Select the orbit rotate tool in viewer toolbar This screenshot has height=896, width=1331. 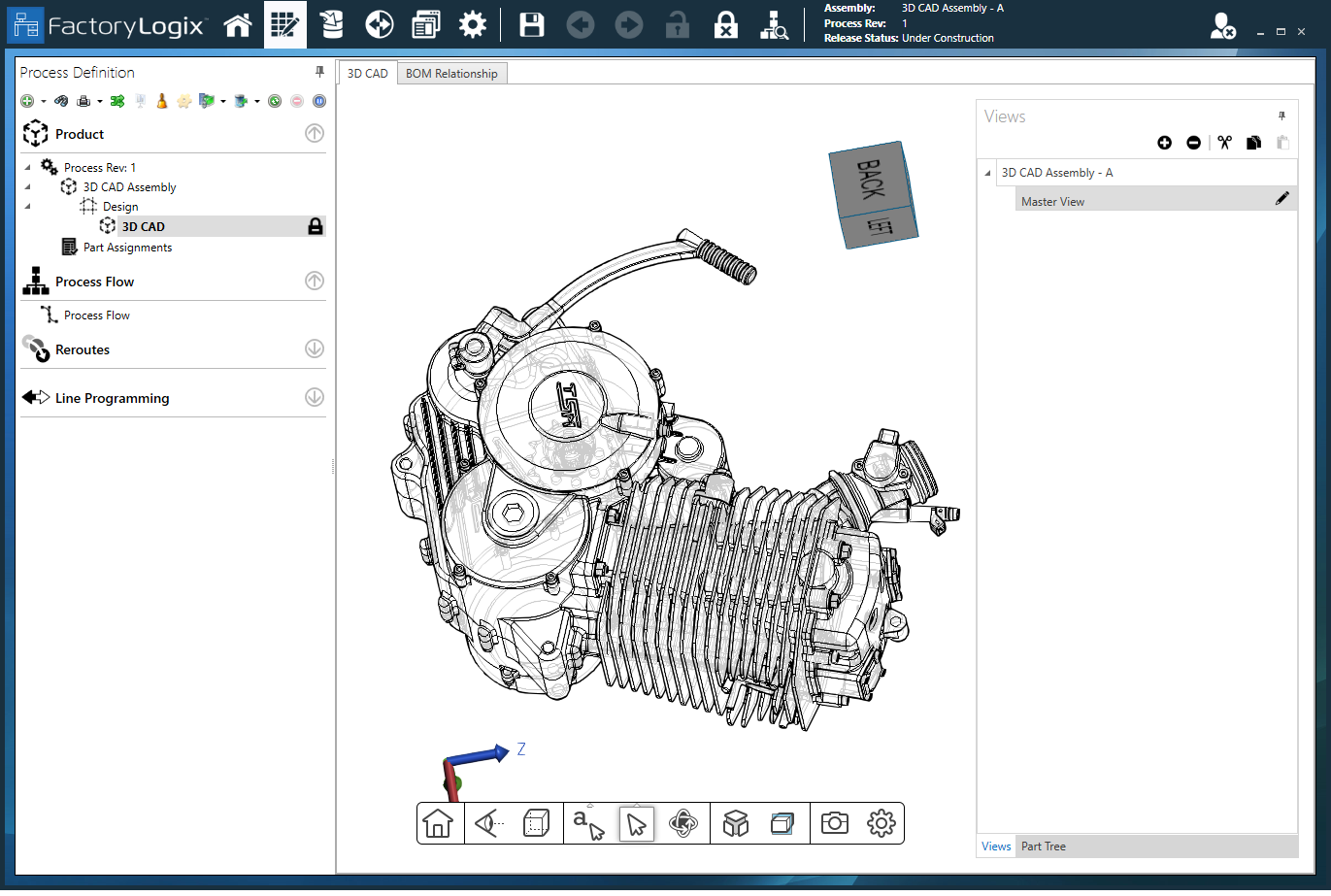coord(683,824)
